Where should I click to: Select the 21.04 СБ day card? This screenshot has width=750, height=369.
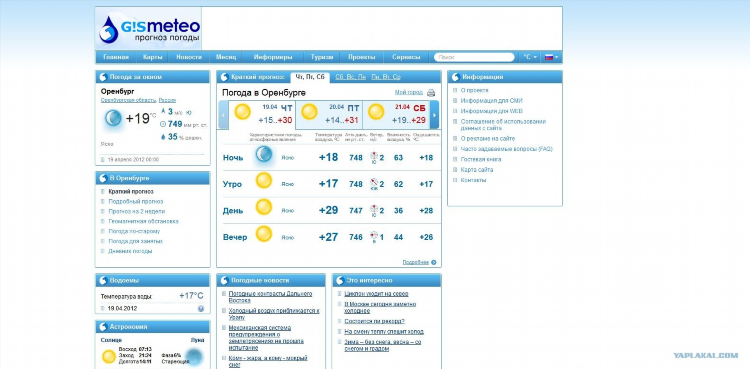tap(396, 115)
